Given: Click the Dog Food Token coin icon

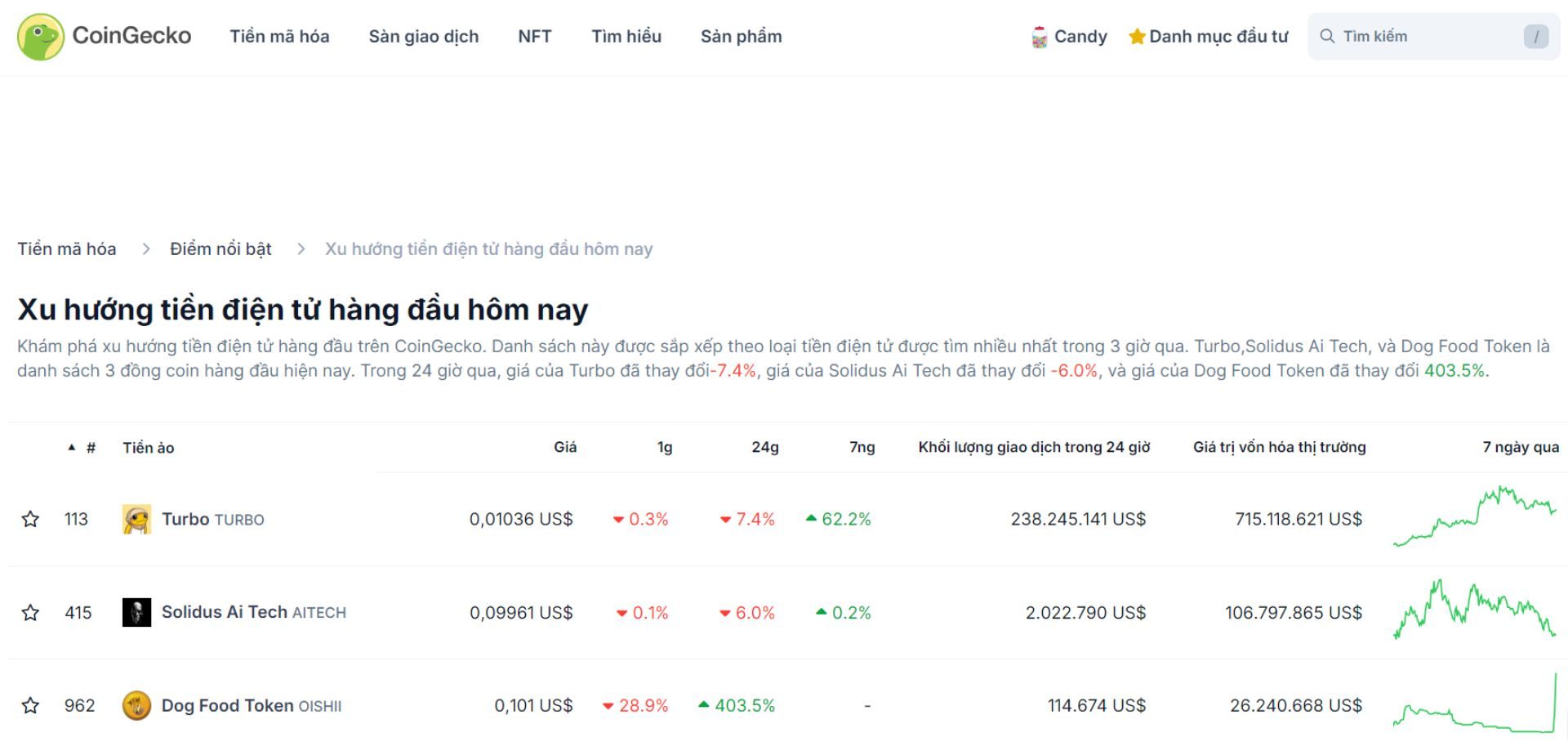Looking at the screenshot, I should click(x=138, y=705).
